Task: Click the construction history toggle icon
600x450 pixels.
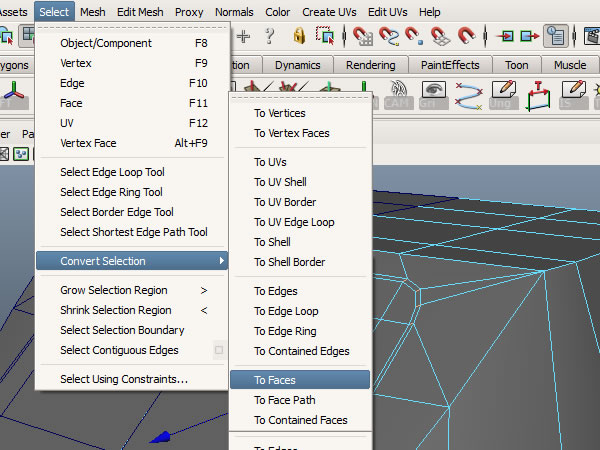Action: tap(556, 35)
